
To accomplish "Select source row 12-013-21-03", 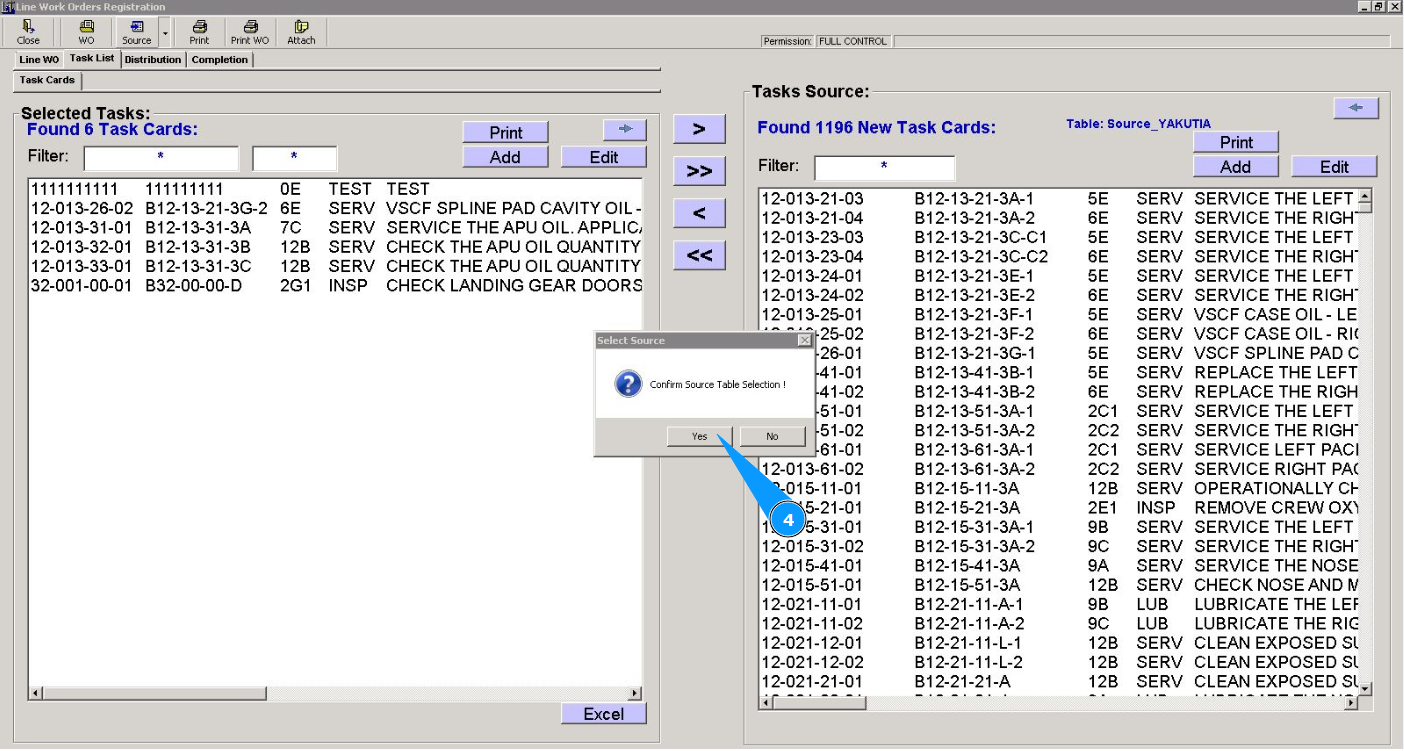I will coord(1058,199).
